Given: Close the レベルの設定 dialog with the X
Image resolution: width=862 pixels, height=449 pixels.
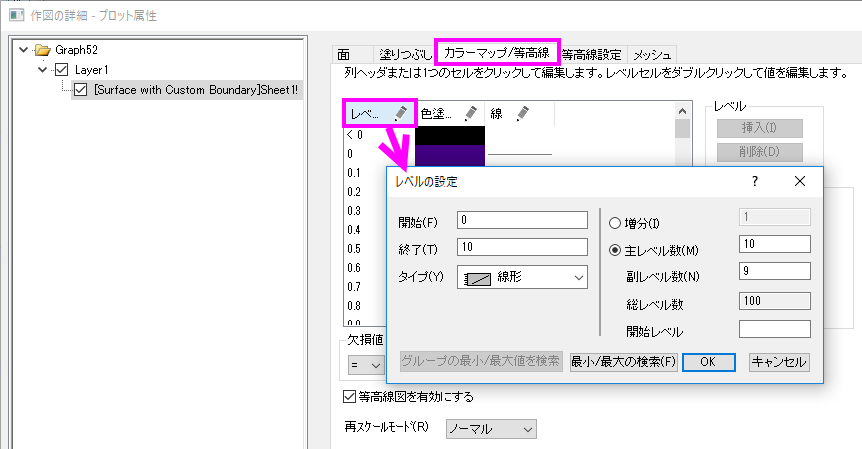Looking at the screenshot, I should (x=799, y=181).
